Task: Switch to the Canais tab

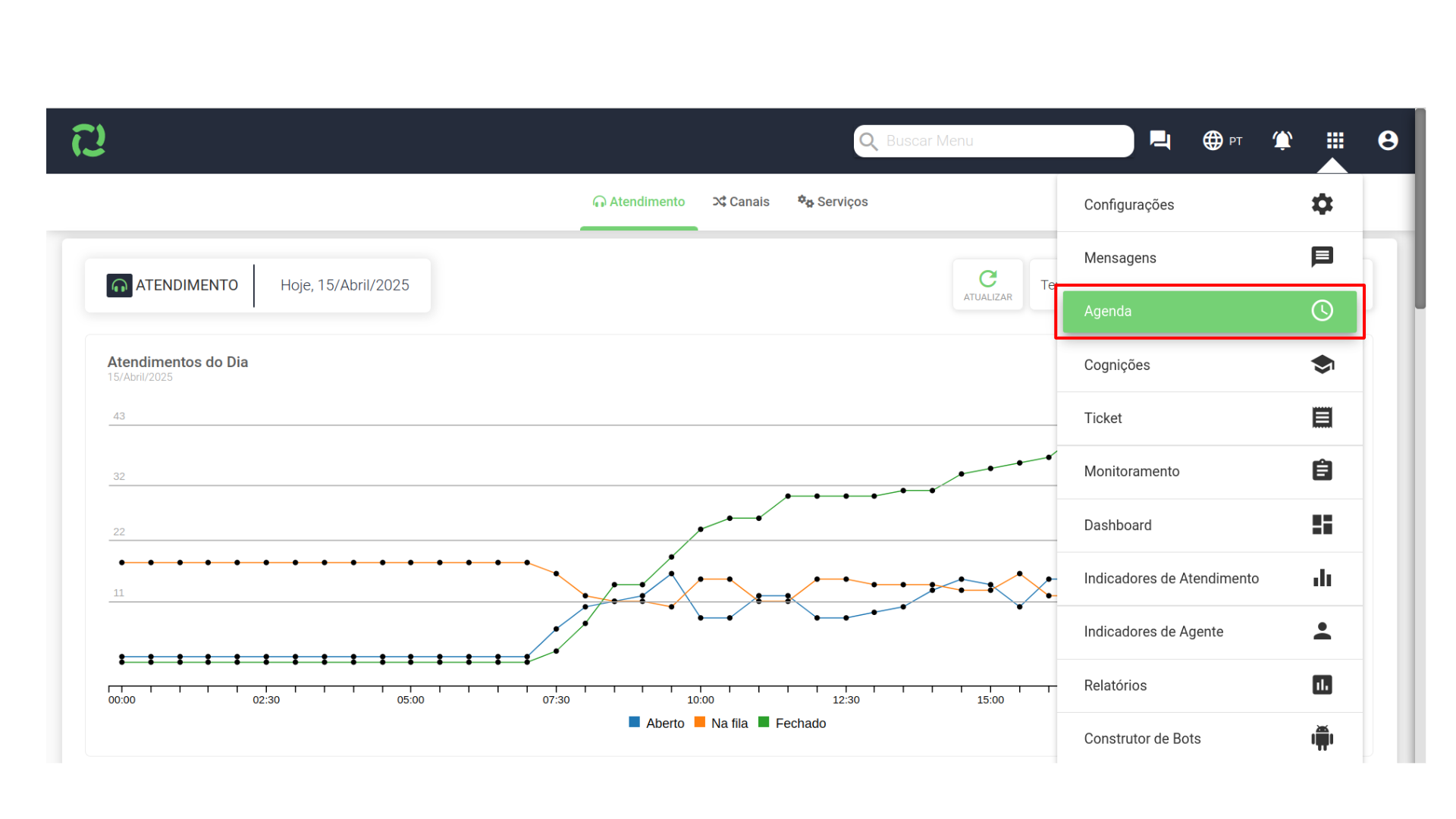Action: point(741,202)
